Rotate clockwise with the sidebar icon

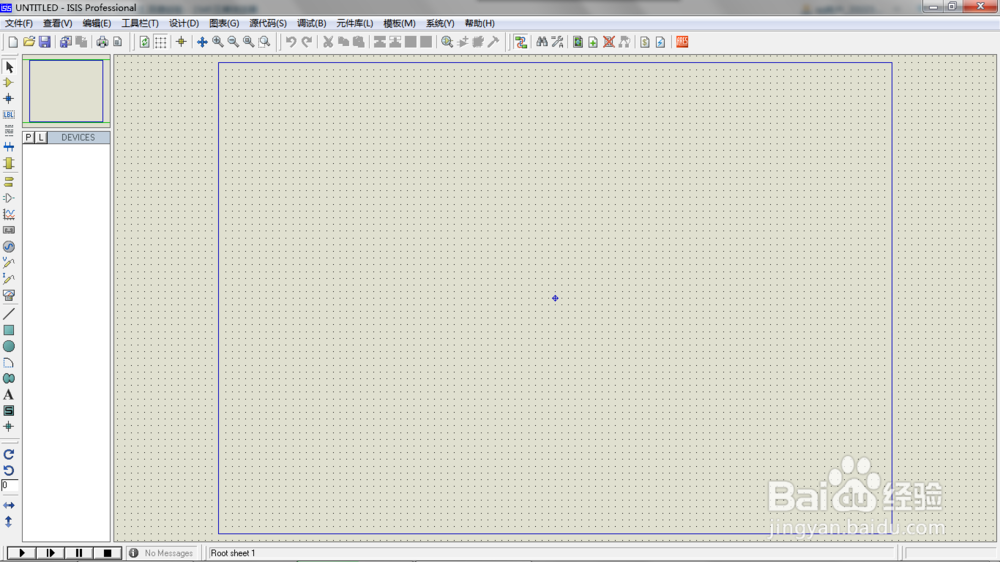[9, 455]
